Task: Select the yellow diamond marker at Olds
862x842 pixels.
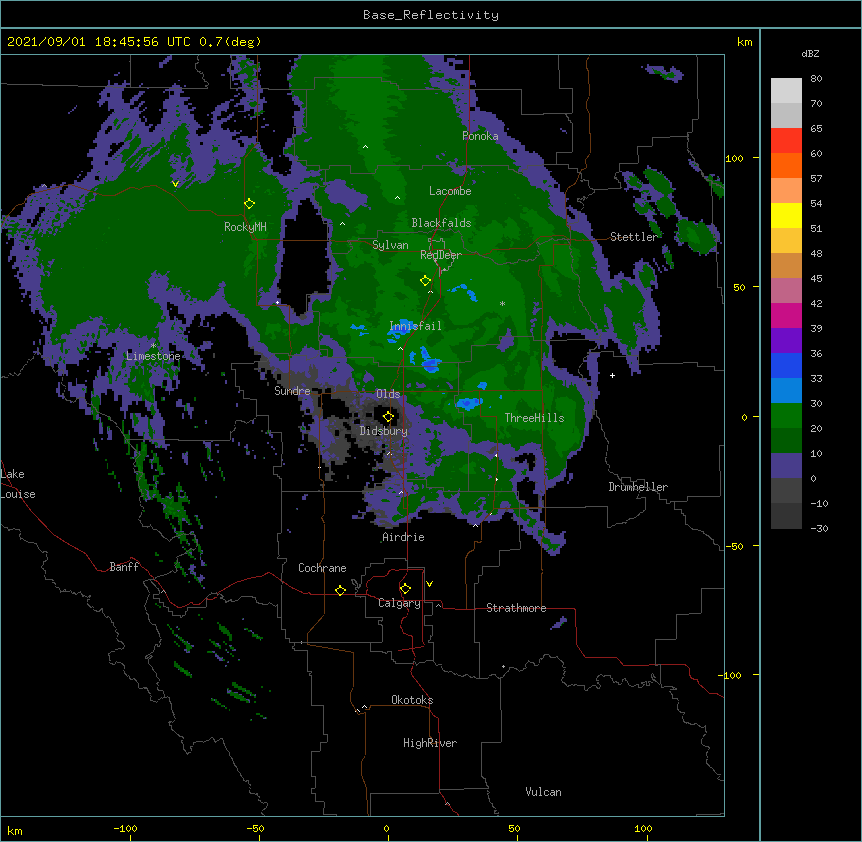Action: click(x=388, y=416)
